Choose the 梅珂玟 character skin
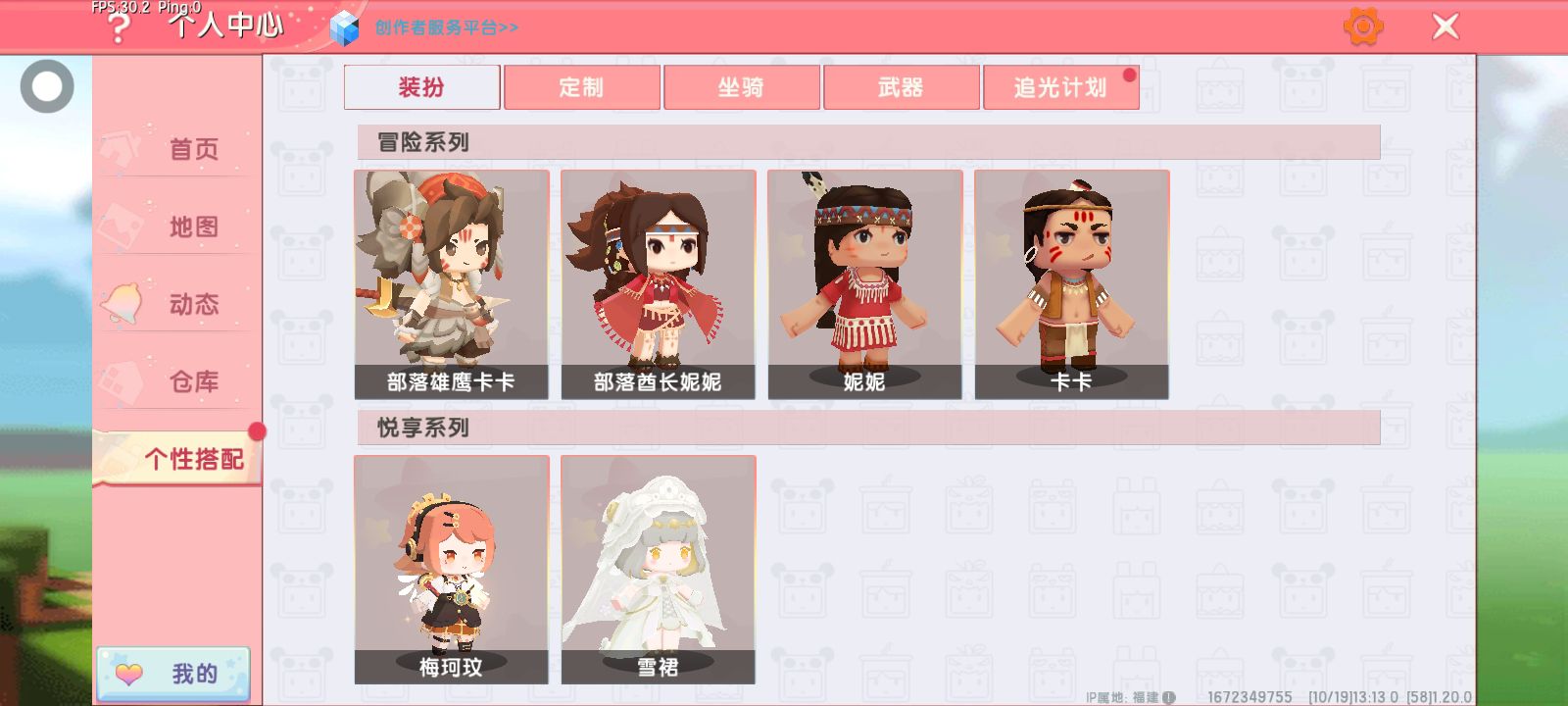This screenshot has height=706, width=1568. [452, 570]
